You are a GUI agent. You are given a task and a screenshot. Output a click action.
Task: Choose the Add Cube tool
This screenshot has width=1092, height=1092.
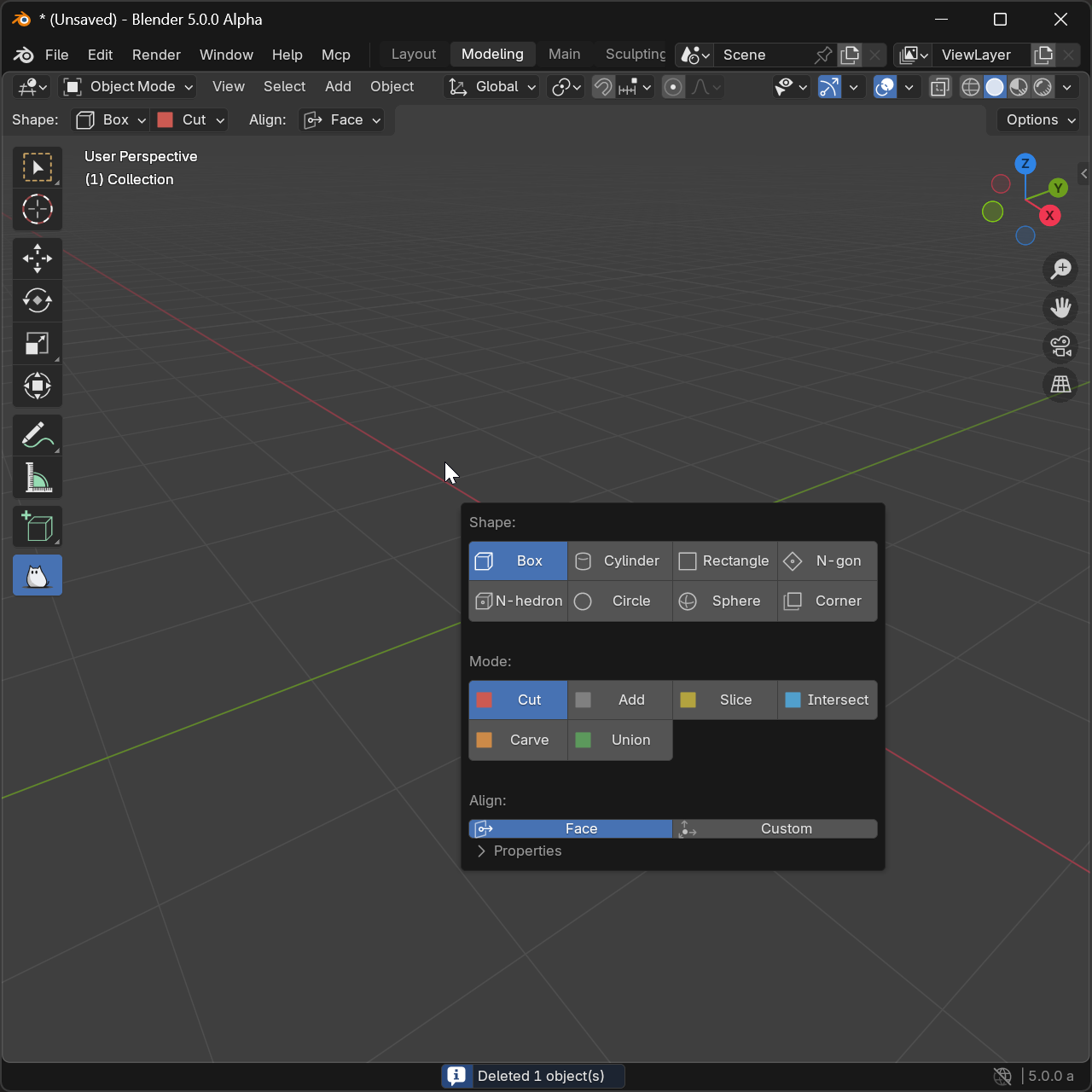37,526
